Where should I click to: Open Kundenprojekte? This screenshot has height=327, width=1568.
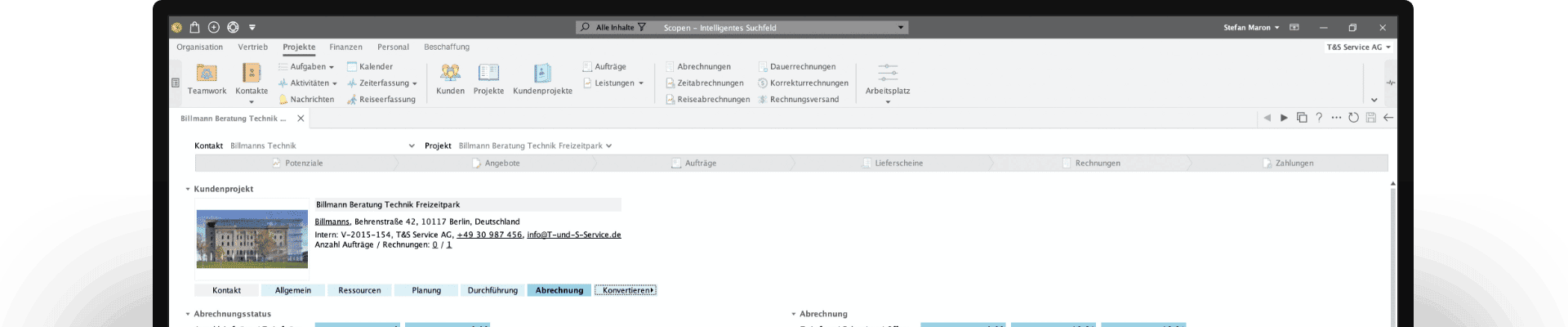542,79
